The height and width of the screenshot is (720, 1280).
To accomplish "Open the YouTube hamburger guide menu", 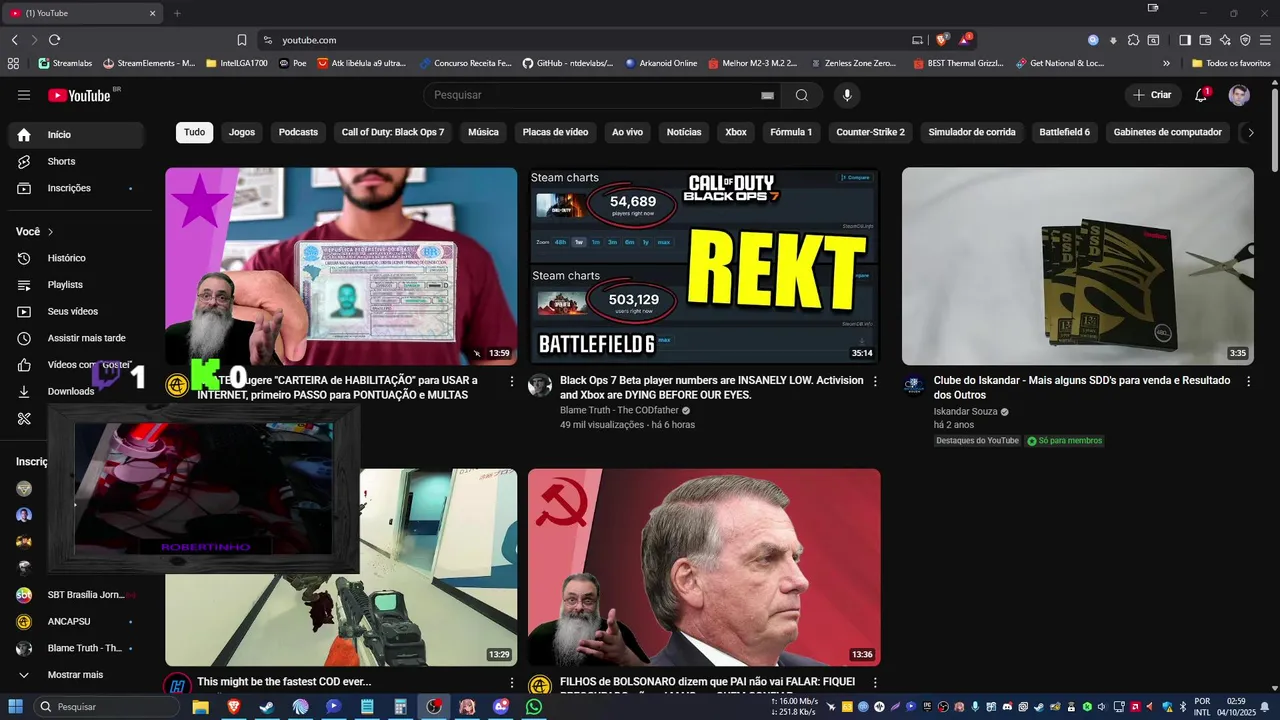I will (x=24, y=95).
